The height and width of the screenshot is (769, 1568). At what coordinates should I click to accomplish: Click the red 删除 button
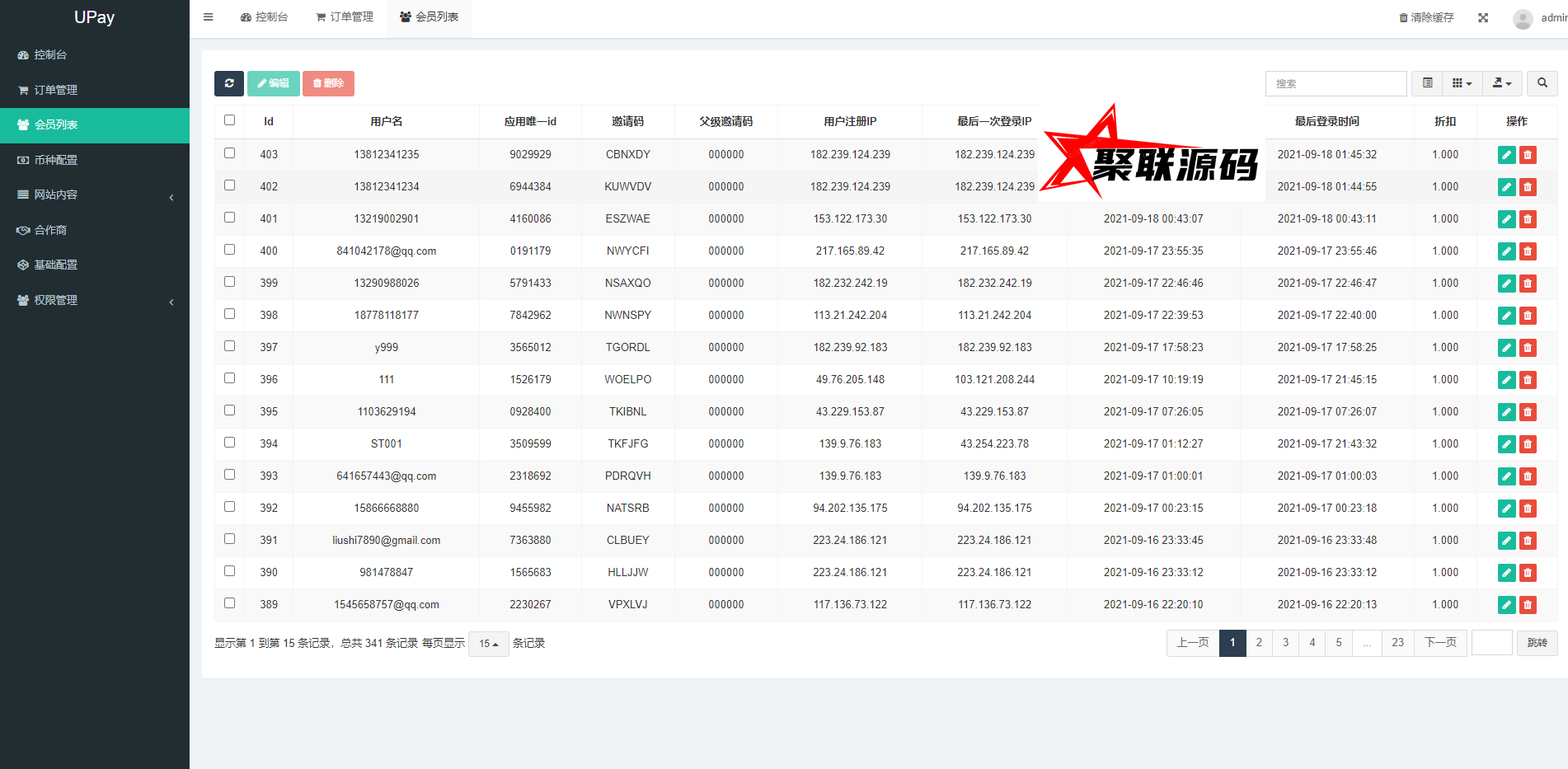point(328,83)
